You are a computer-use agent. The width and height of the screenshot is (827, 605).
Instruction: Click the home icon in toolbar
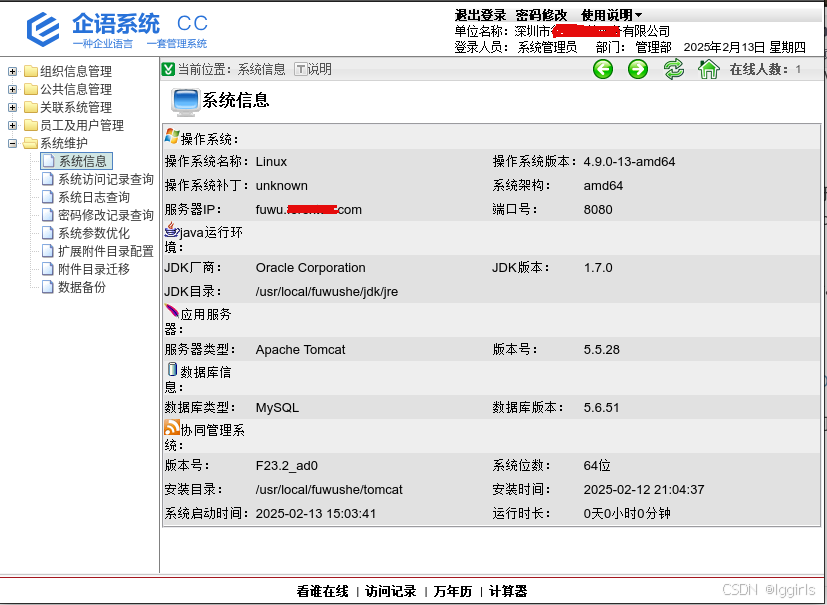click(x=709, y=69)
